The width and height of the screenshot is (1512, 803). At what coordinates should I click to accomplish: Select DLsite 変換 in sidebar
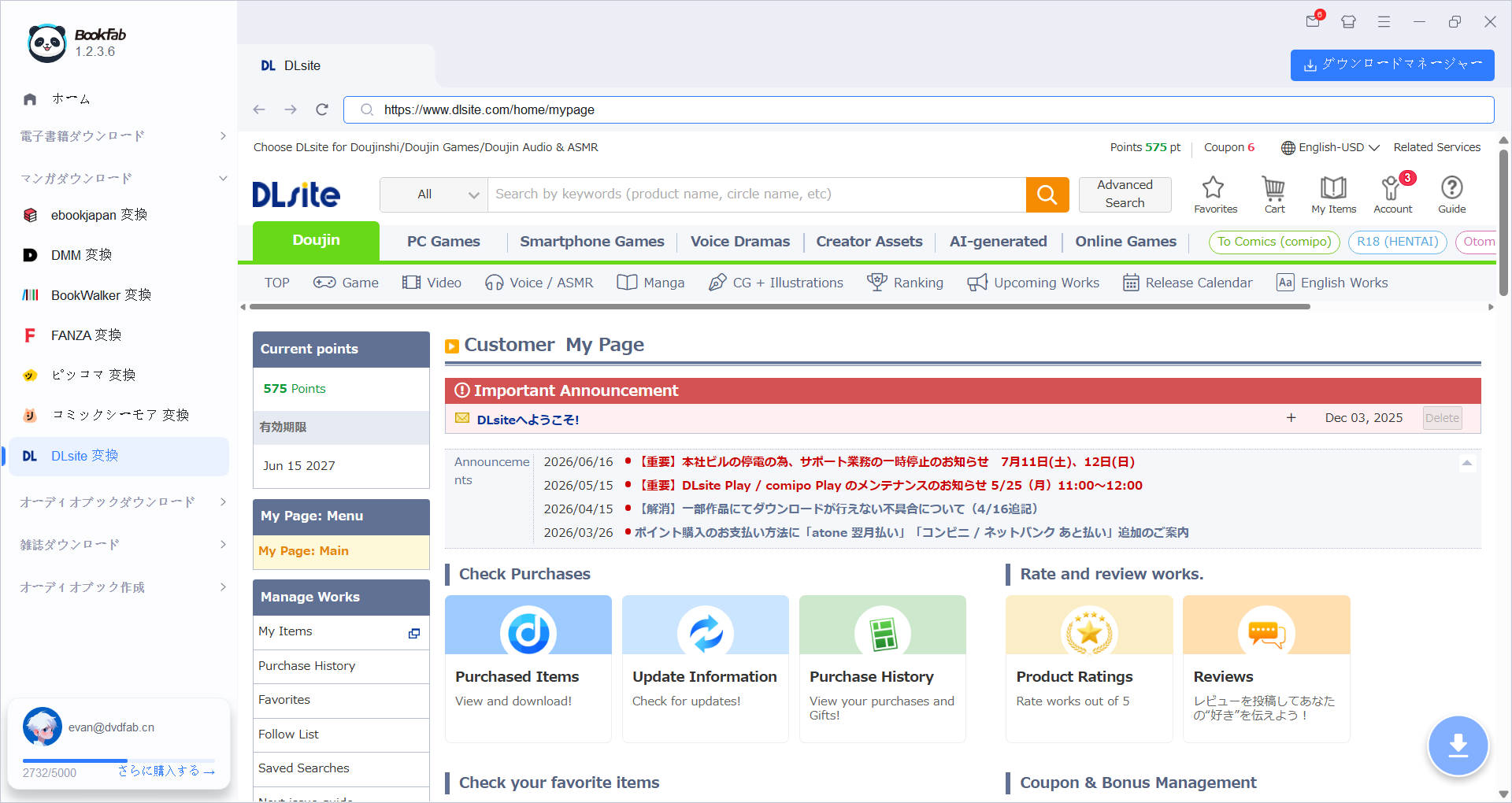[x=118, y=456]
